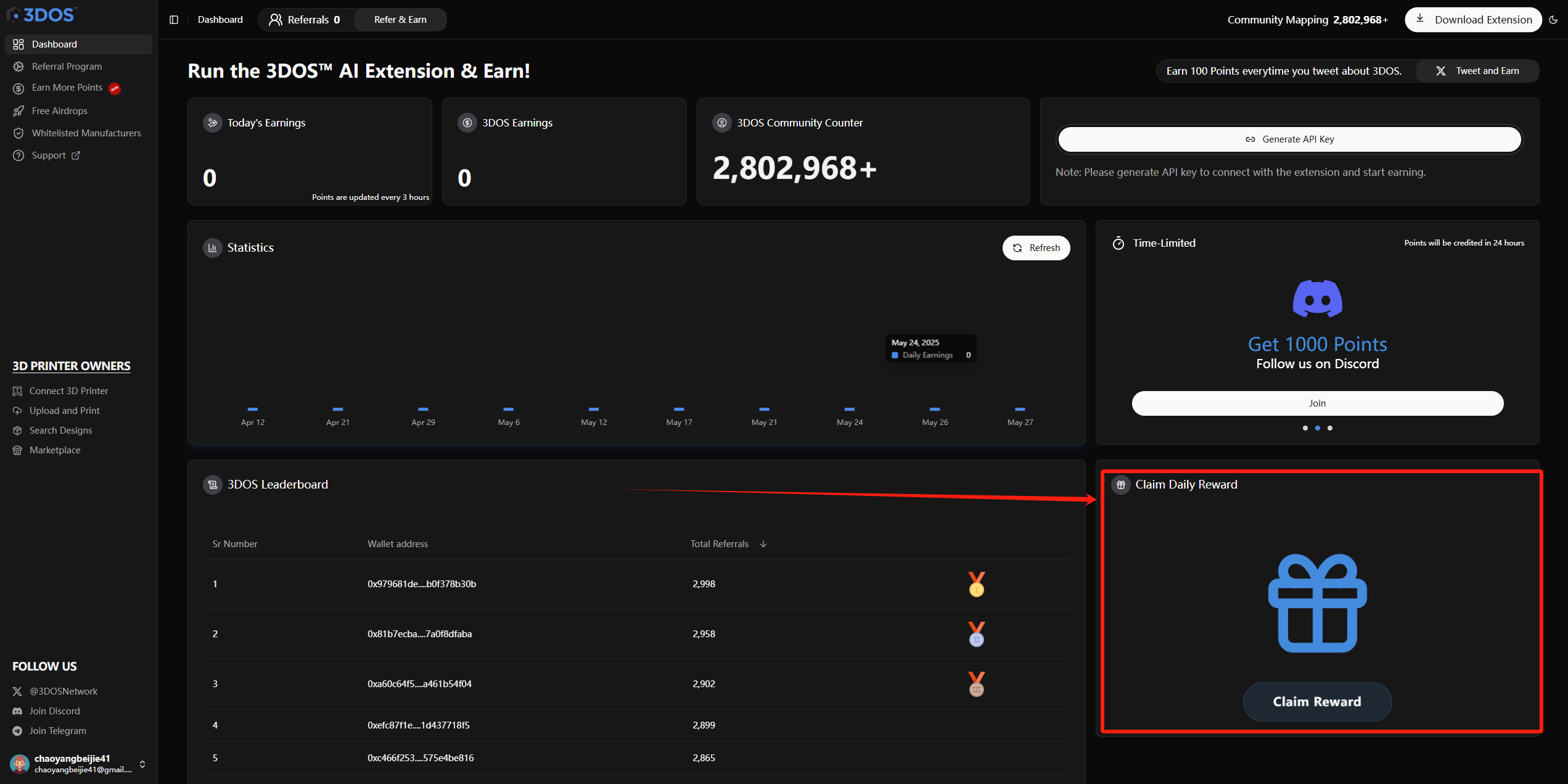Sort by Total Referrals column
The width and height of the screenshot is (1568, 784).
(x=728, y=544)
